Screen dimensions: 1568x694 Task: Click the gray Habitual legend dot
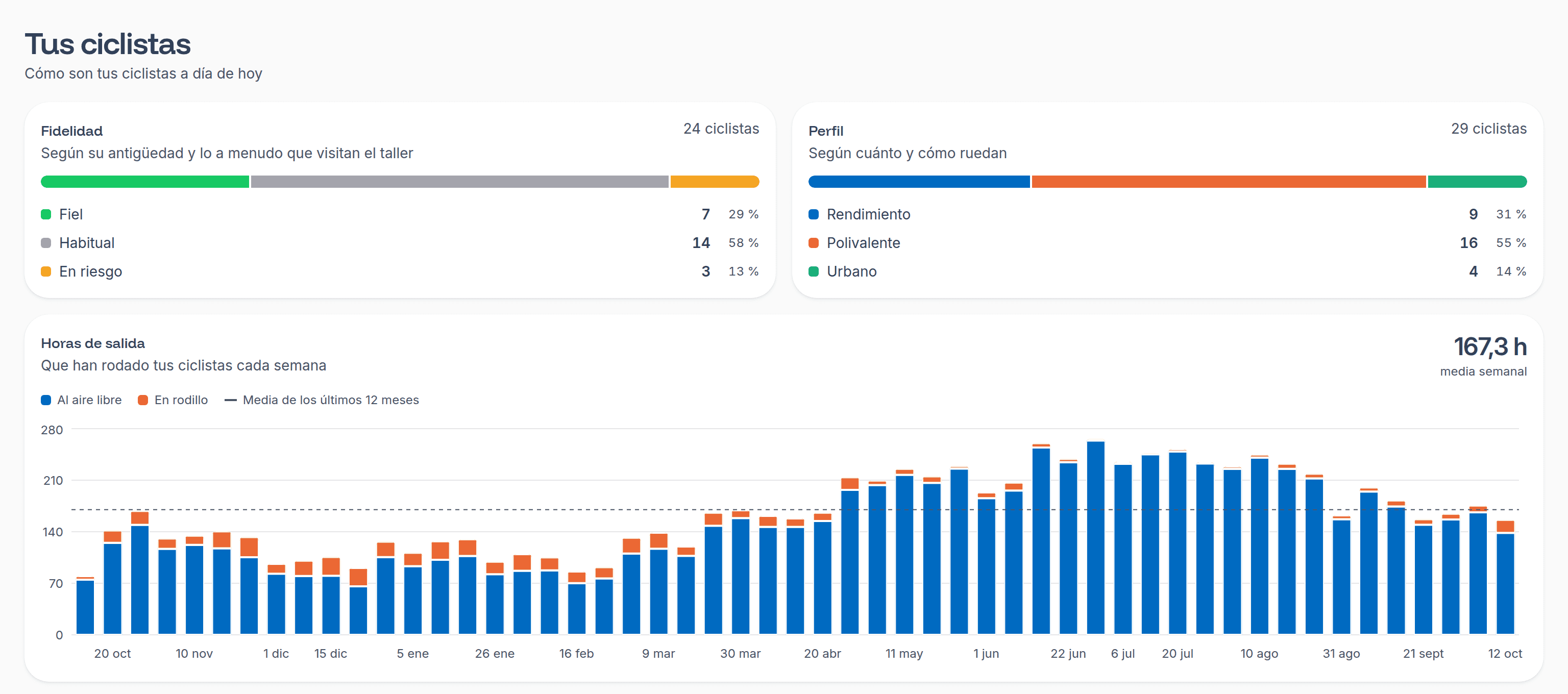pos(45,243)
